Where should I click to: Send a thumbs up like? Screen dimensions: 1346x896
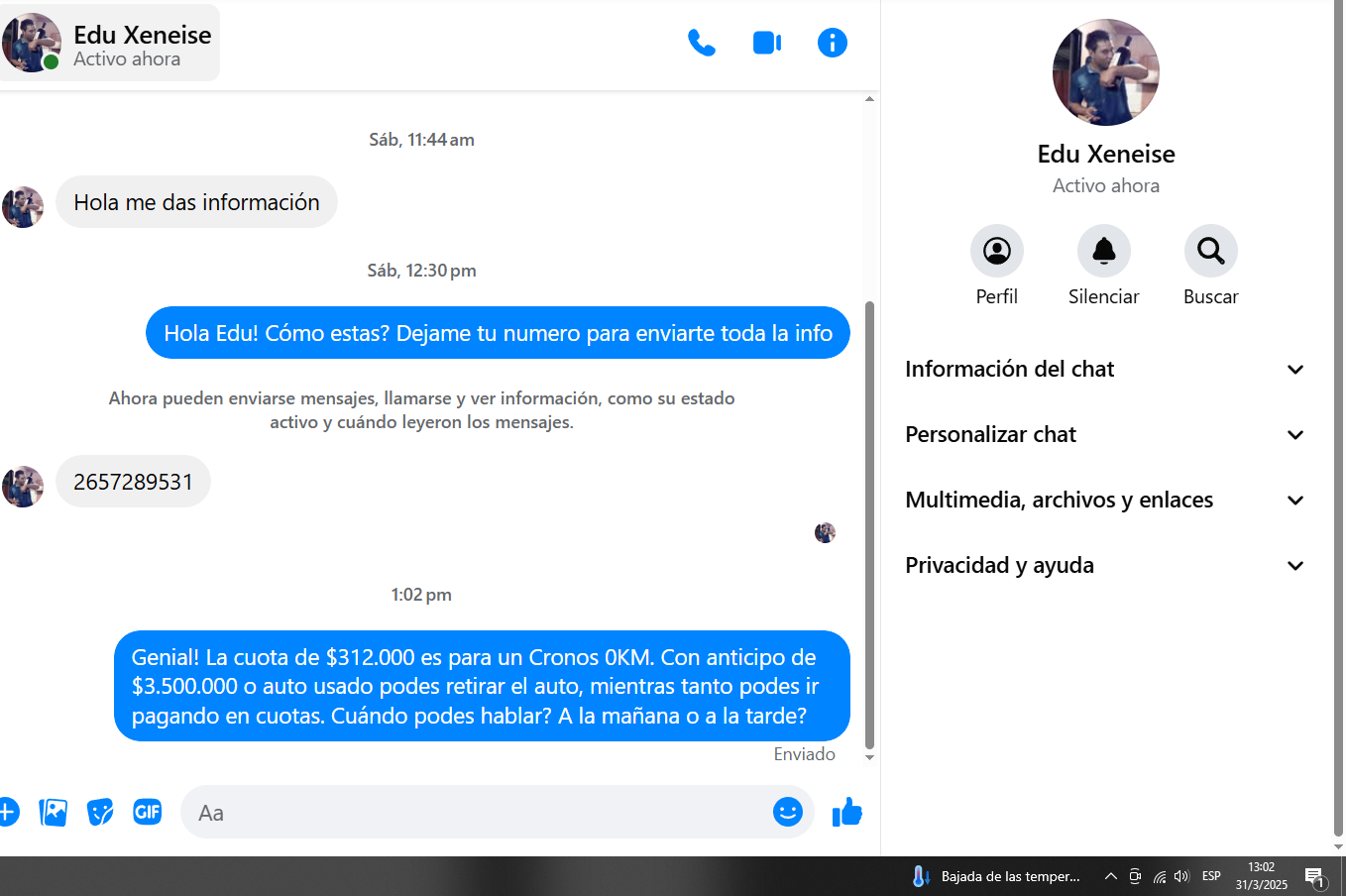[847, 812]
